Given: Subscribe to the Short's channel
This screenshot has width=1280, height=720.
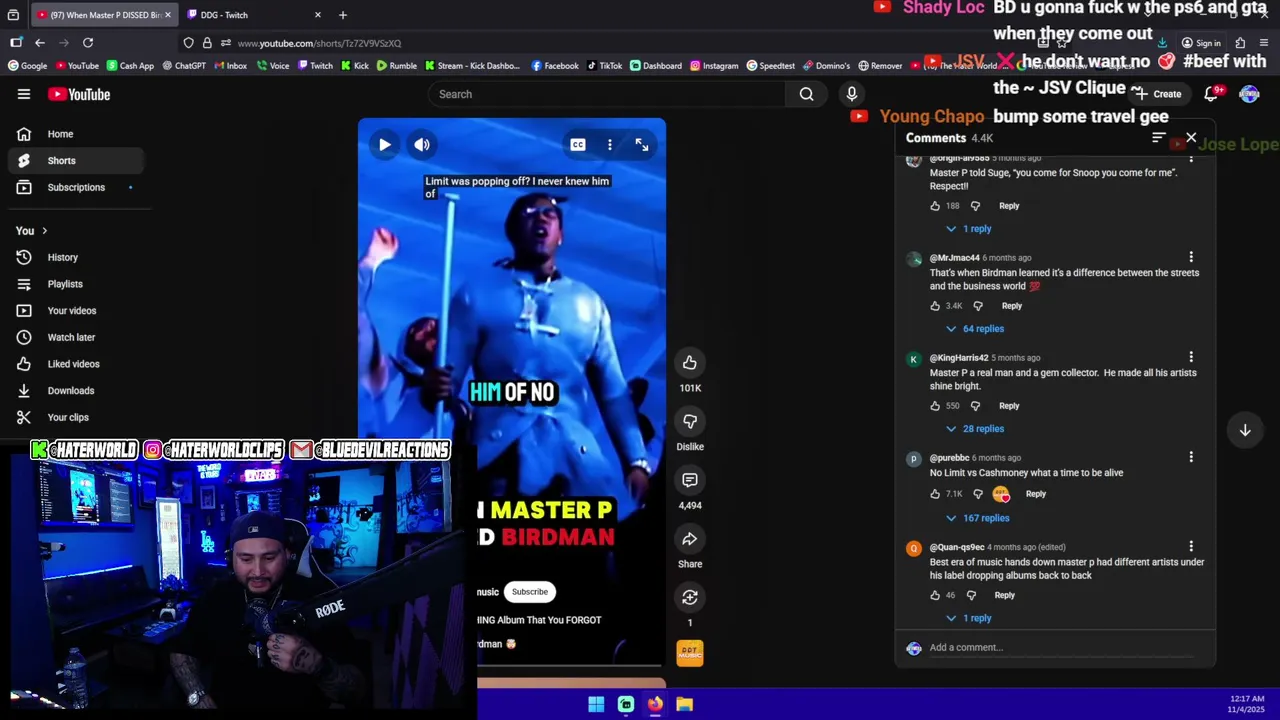Looking at the screenshot, I should [530, 592].
